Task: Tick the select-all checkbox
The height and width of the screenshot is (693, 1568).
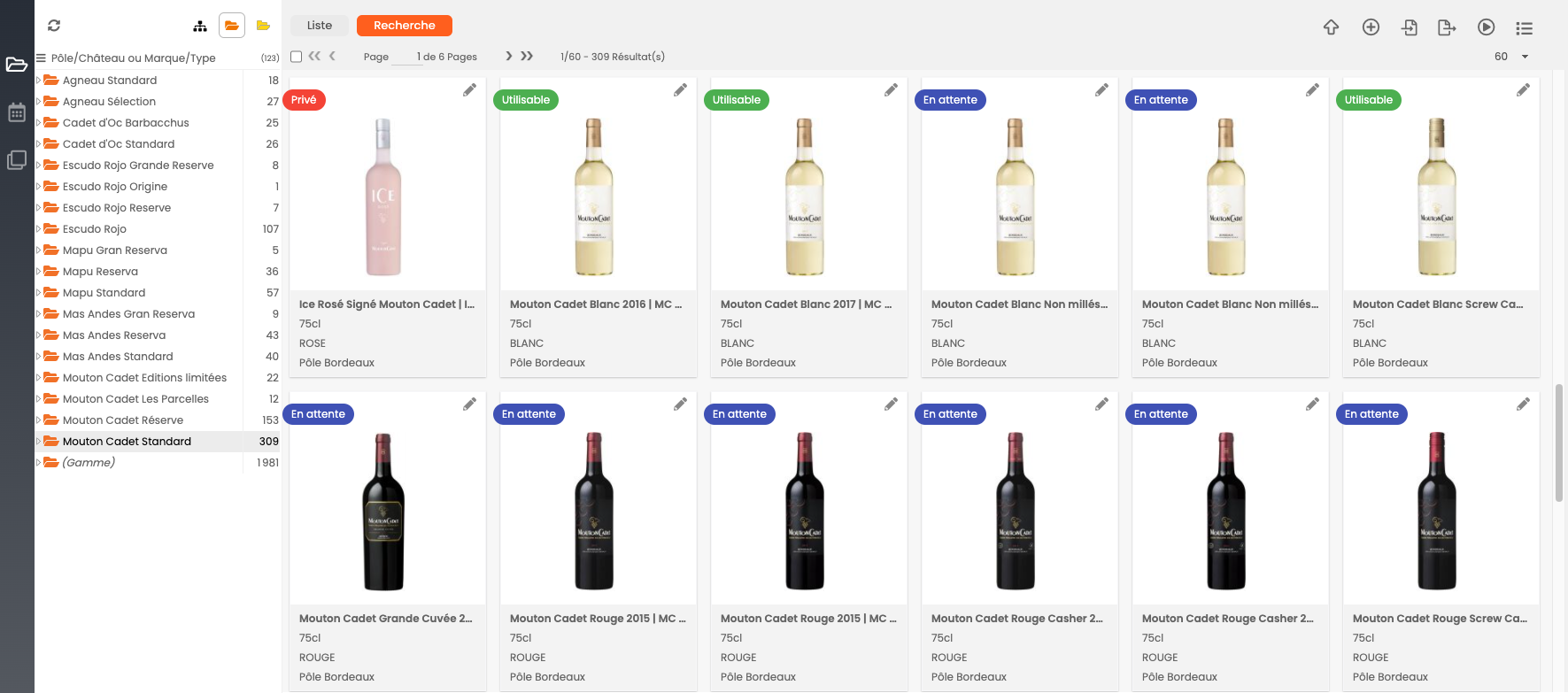Action: point(297,57)
